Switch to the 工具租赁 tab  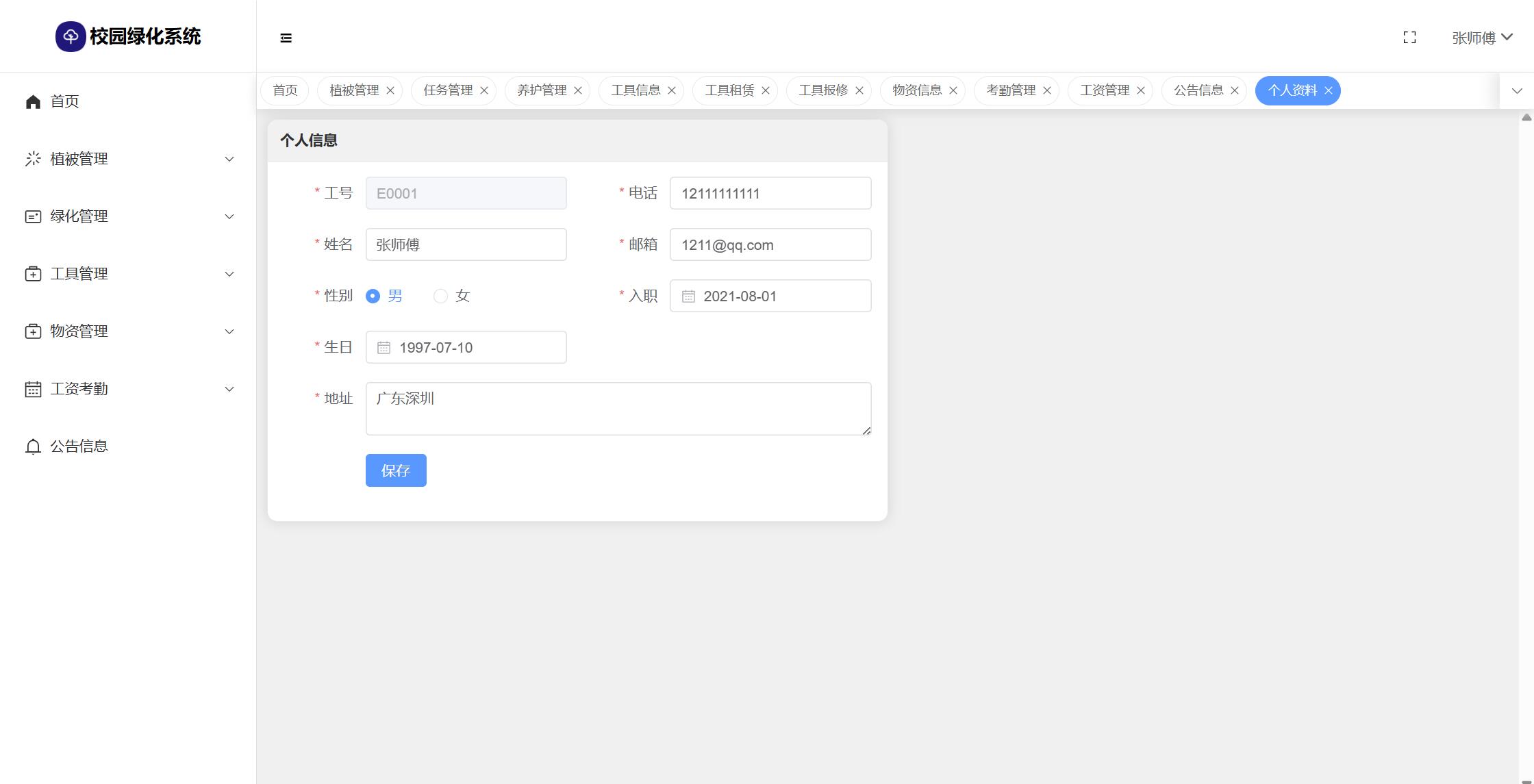729,90
